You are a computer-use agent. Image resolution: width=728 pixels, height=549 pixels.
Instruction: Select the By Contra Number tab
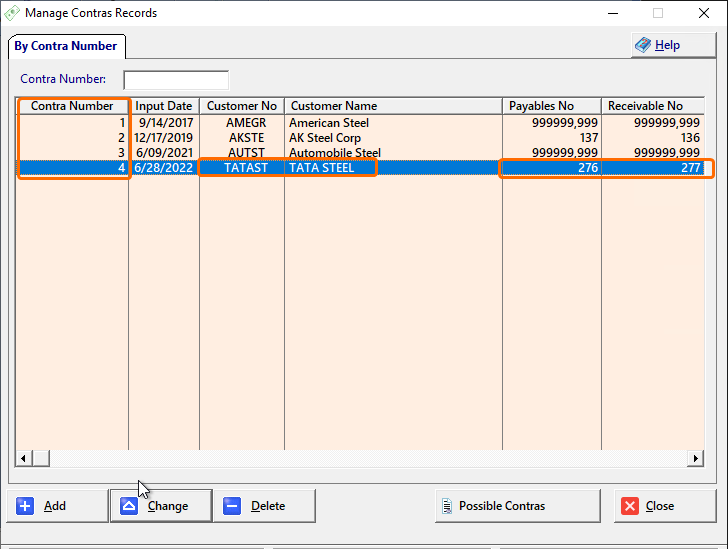coord(66,46)
